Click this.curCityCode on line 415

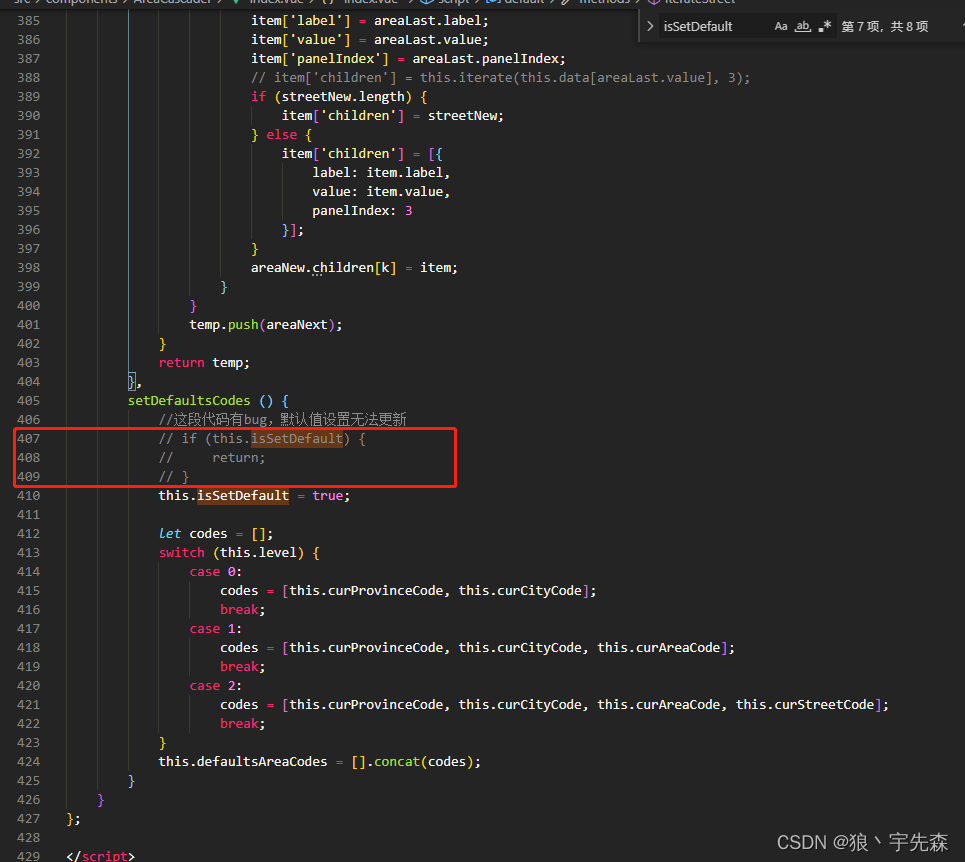tap(520, 591)
